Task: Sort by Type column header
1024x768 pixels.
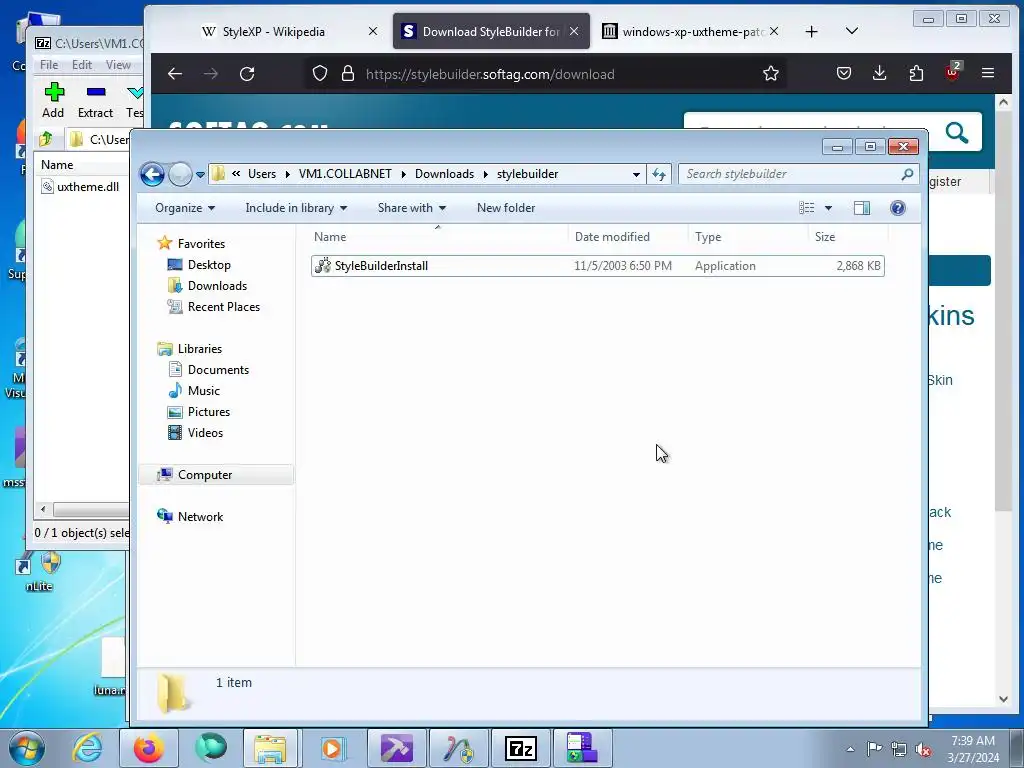Action: coord(748,236)
